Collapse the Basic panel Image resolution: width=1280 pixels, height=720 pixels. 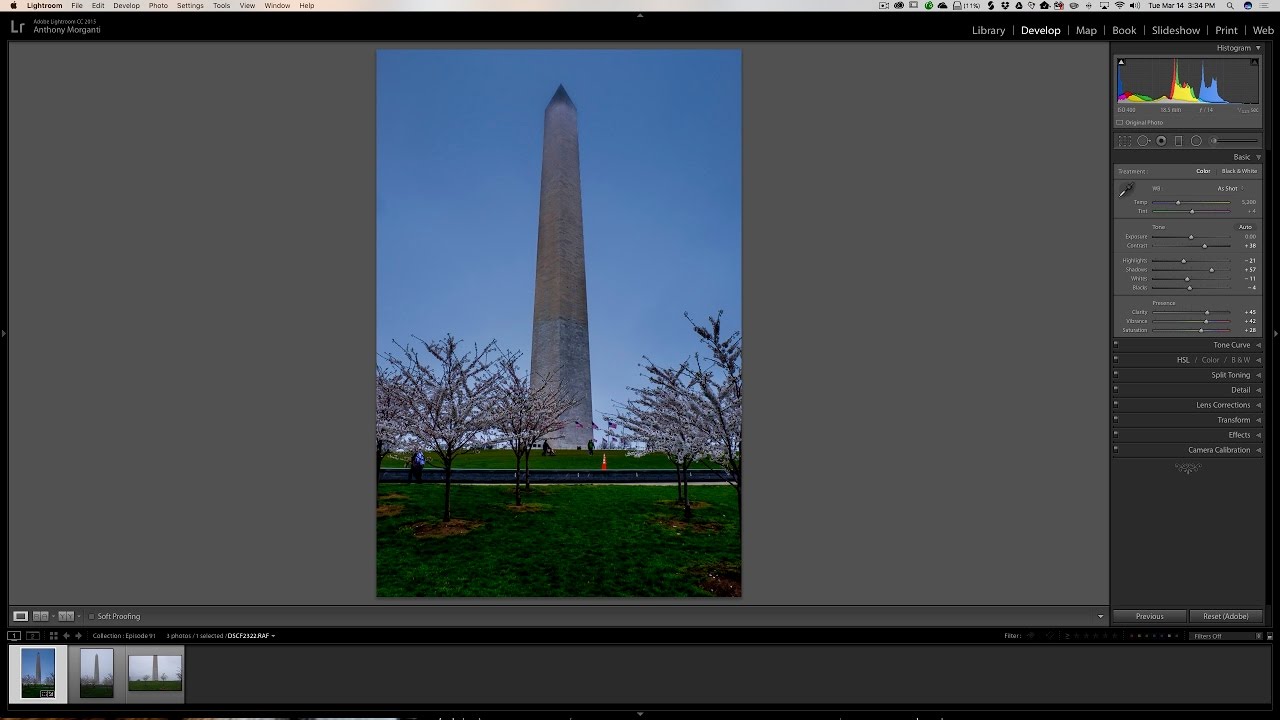click(1258, 157)
